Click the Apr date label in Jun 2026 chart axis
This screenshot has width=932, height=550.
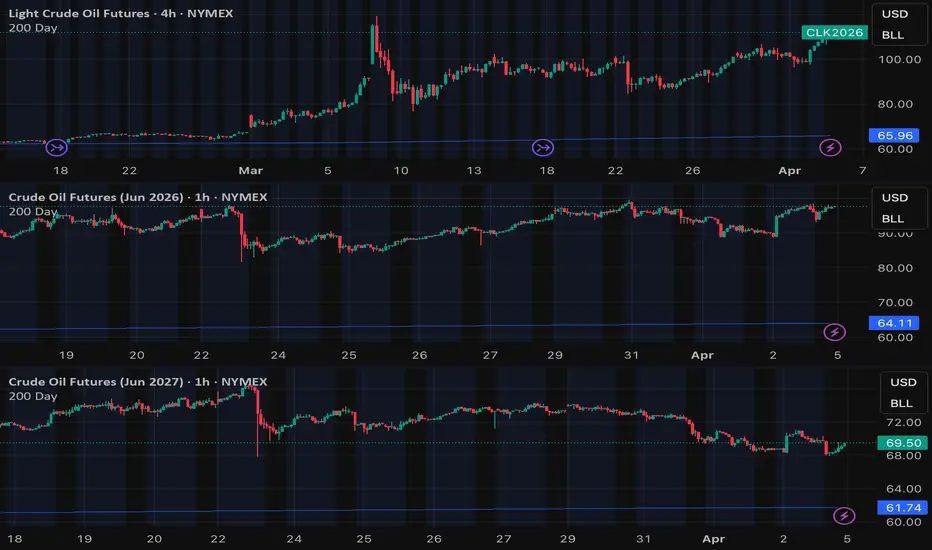[x=702, y=355]
